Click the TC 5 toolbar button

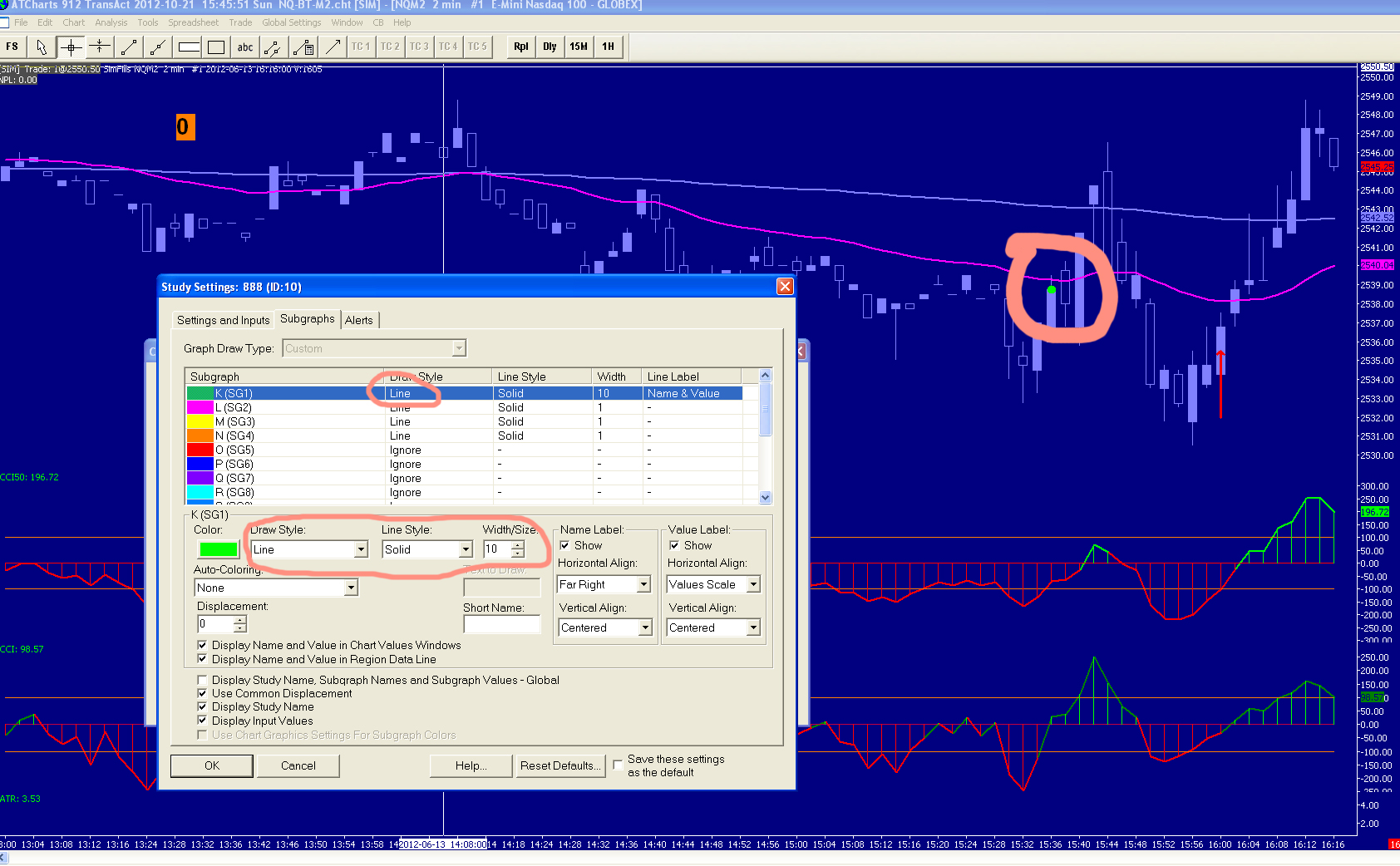477,47
